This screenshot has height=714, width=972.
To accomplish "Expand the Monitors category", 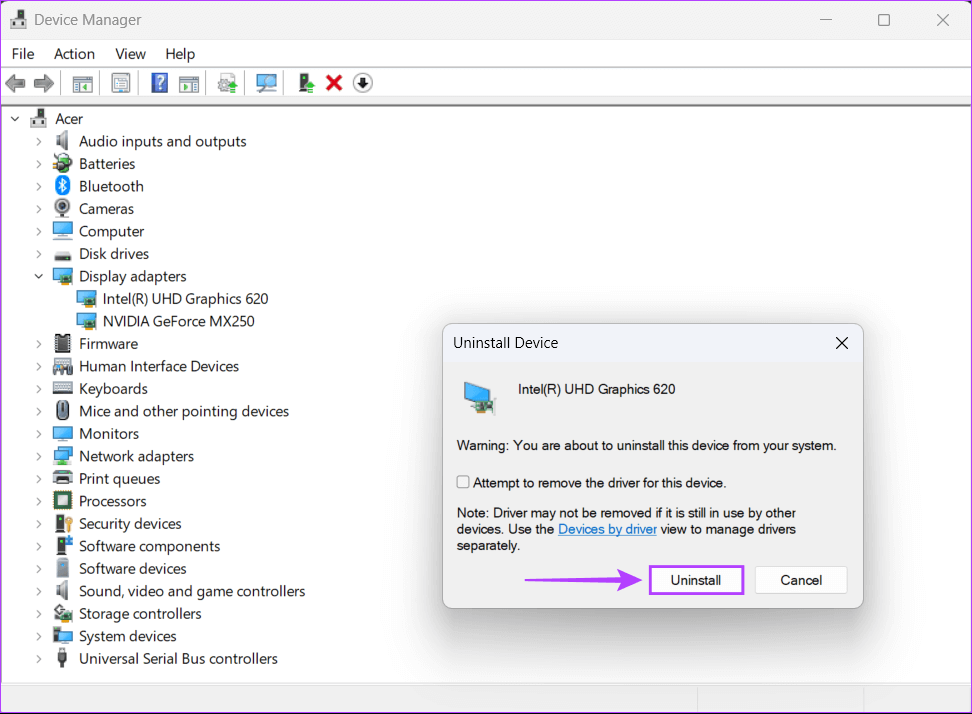I will pyautogui.click(x=38, y=433).
